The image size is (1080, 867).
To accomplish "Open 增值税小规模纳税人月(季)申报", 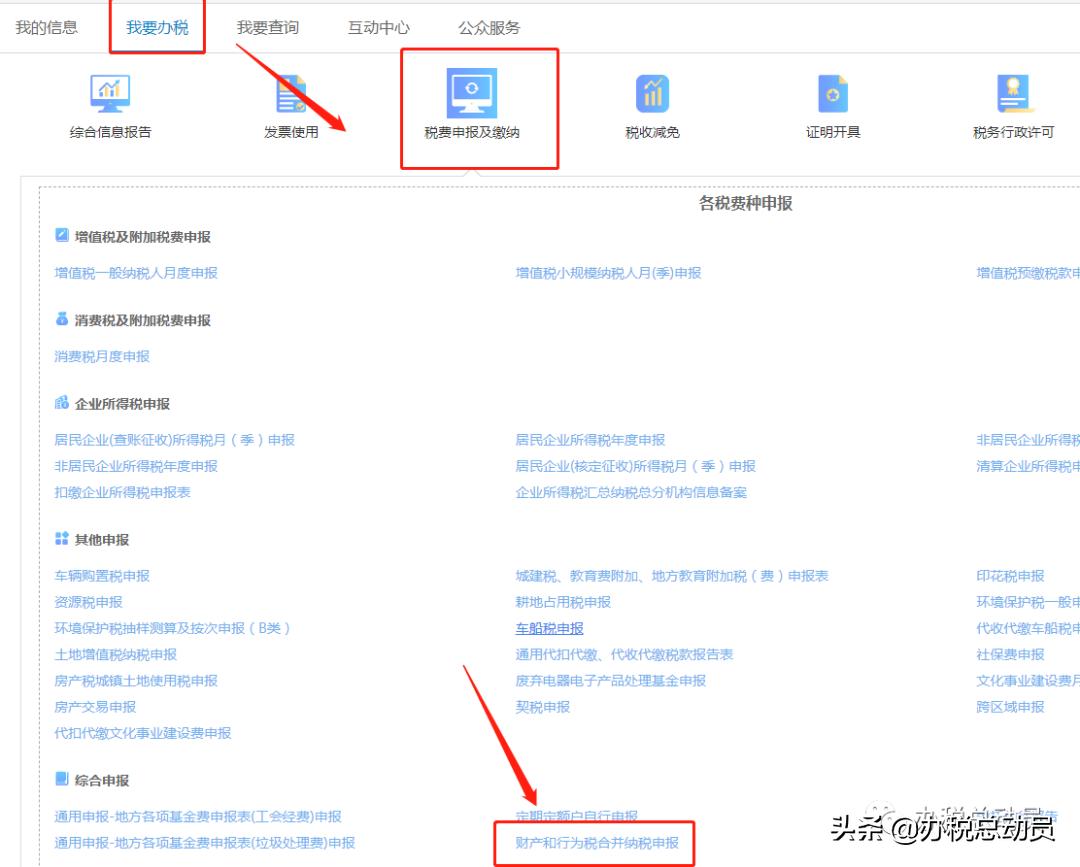I will 608,271.
